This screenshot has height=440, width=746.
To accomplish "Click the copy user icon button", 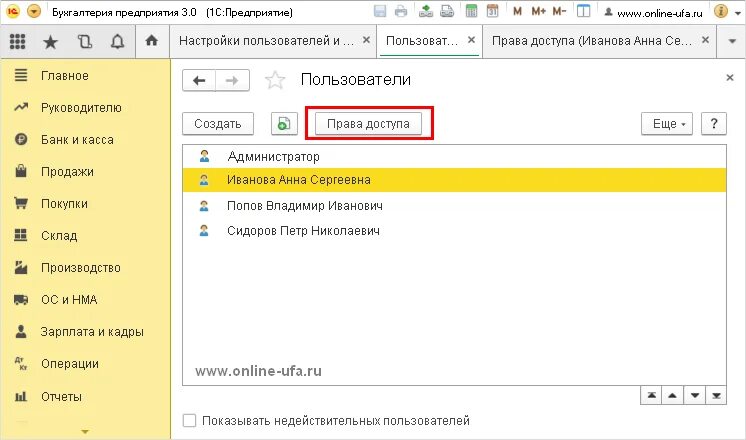I will [x=284, y=124].
